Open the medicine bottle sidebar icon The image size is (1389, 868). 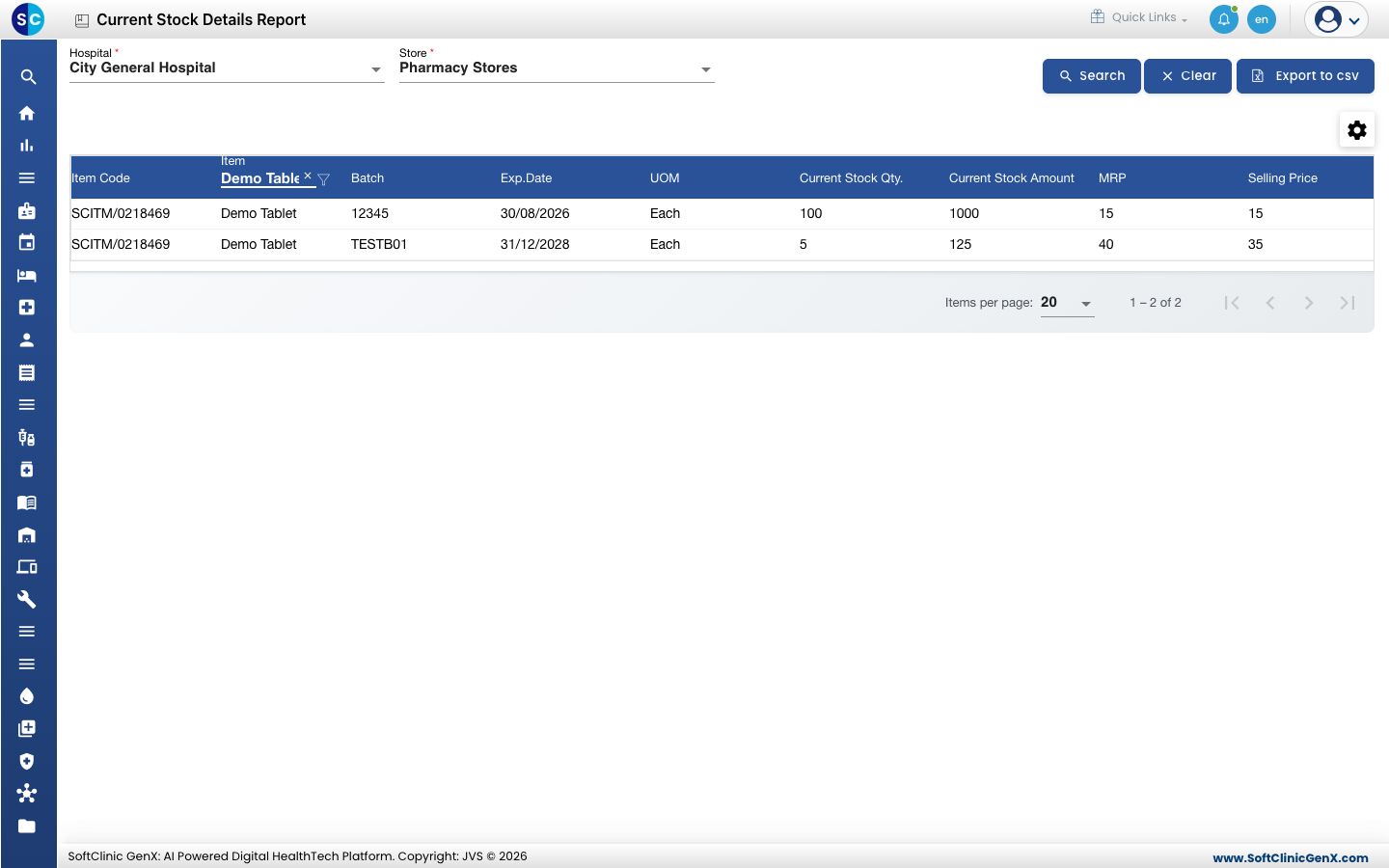[x=27, y=470]
